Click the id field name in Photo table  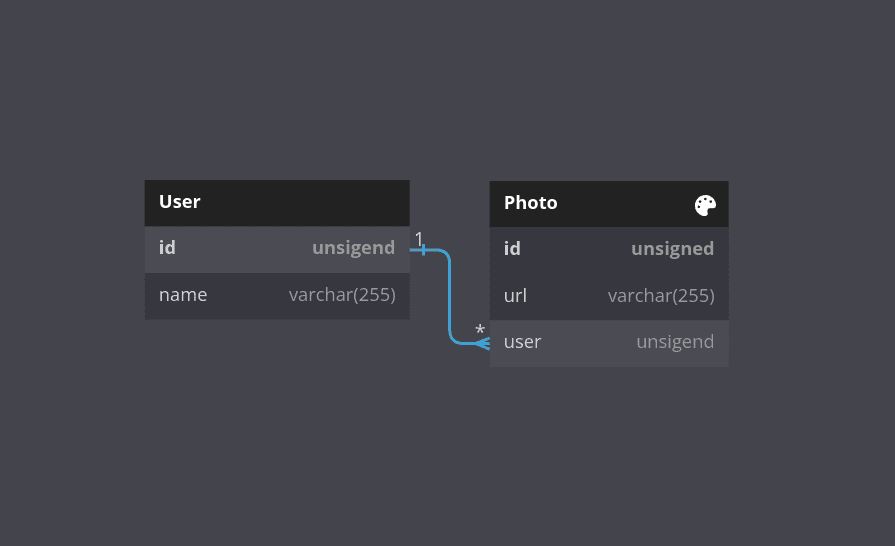[512, 249]
